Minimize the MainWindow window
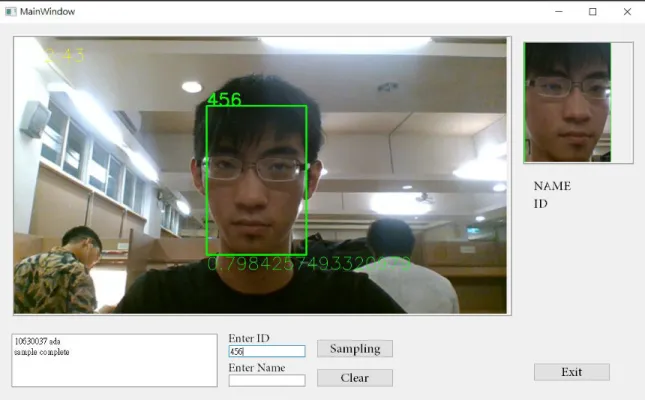Image resolution: width=645 pixels, height=400 pixels. 559,12
